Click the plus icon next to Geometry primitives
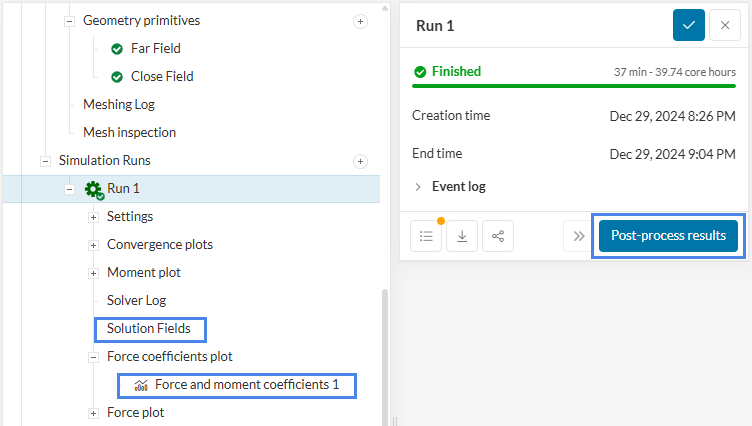This screenshot has width=752, height=426. [x=360, y=20]
